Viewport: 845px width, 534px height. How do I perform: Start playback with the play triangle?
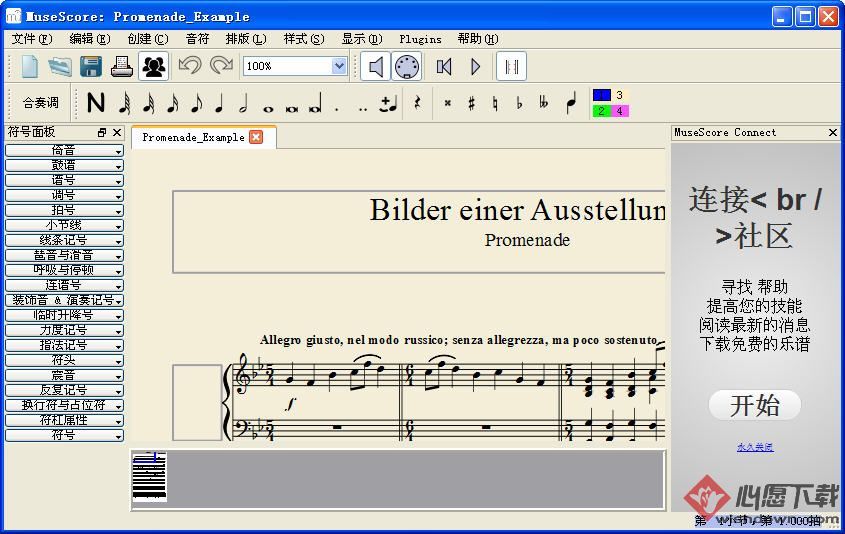tap(475, 67)
